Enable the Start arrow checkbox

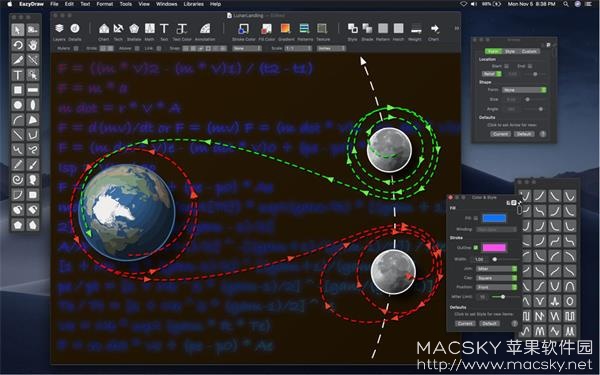[506, 66]
